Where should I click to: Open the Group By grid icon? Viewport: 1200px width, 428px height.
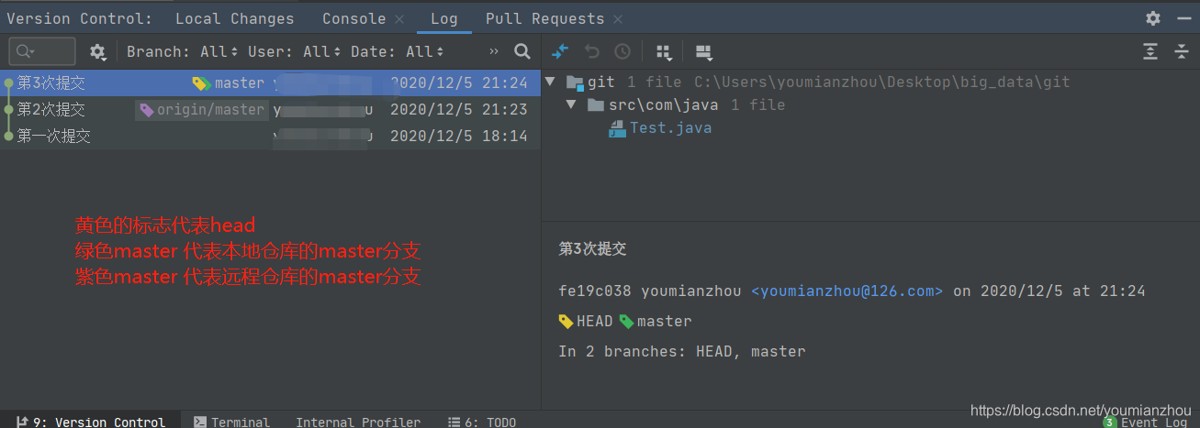(x=664, y=51)
